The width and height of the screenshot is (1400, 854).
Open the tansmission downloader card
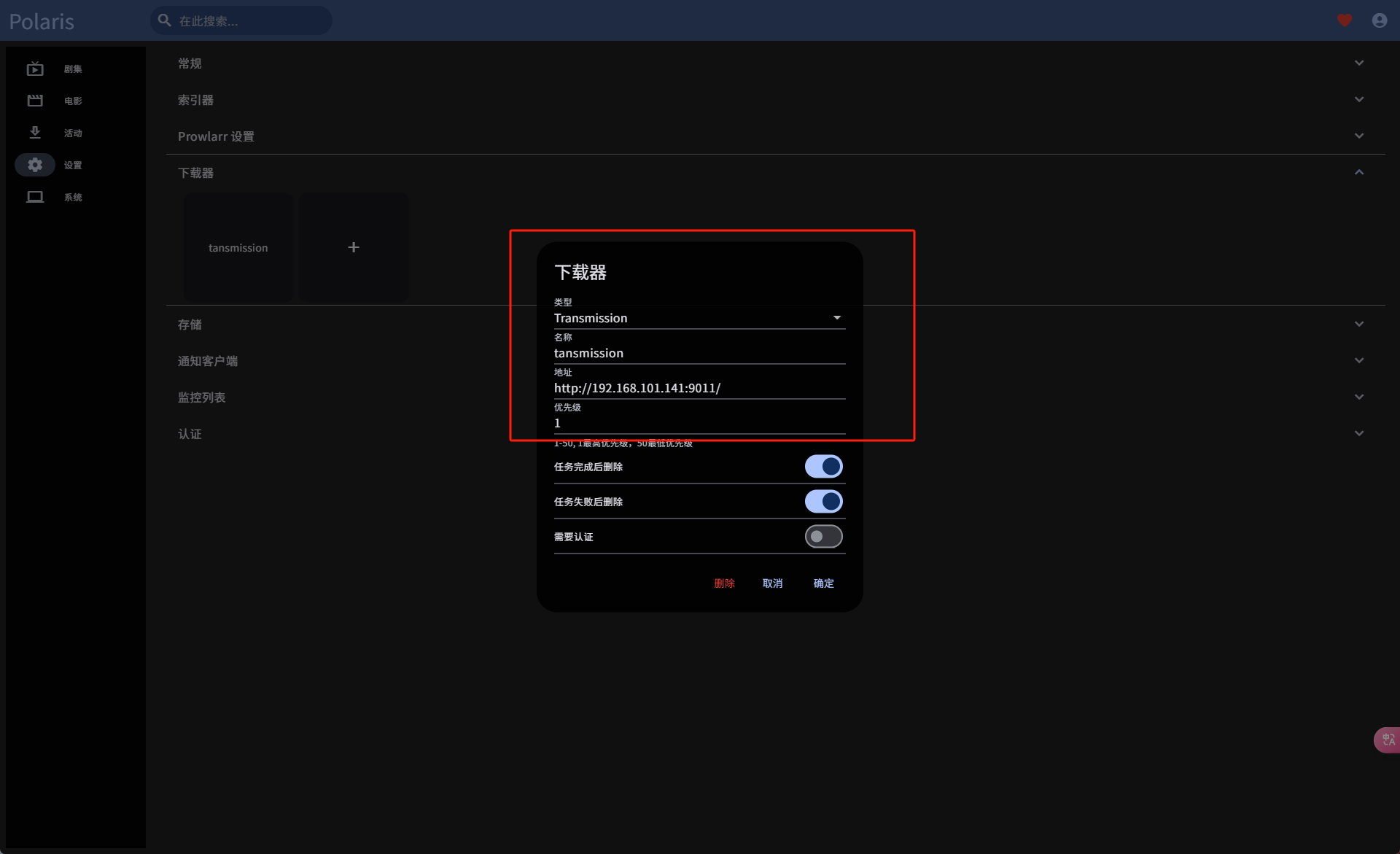[x=238, y=247]
